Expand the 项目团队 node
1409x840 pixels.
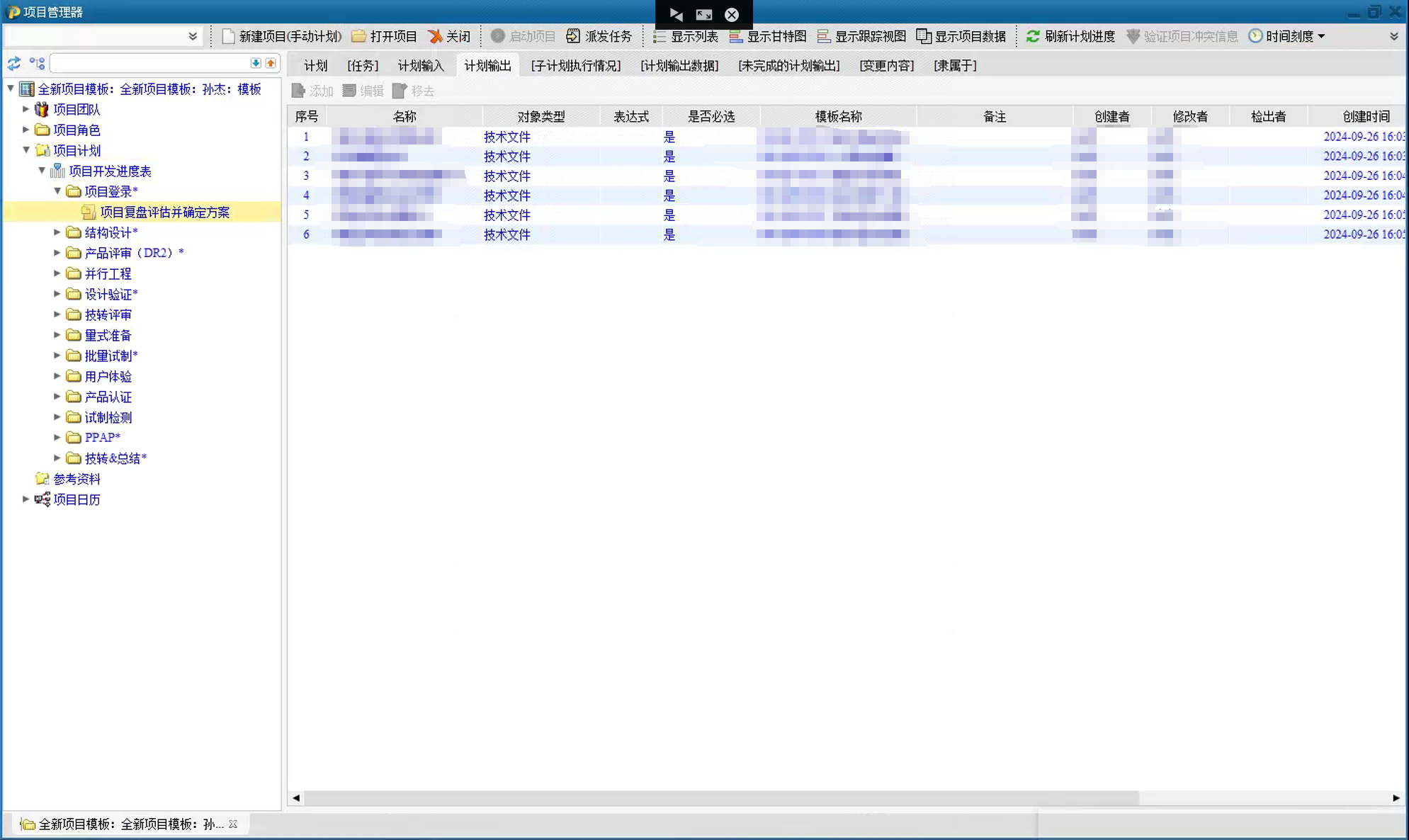click(26, 109)
